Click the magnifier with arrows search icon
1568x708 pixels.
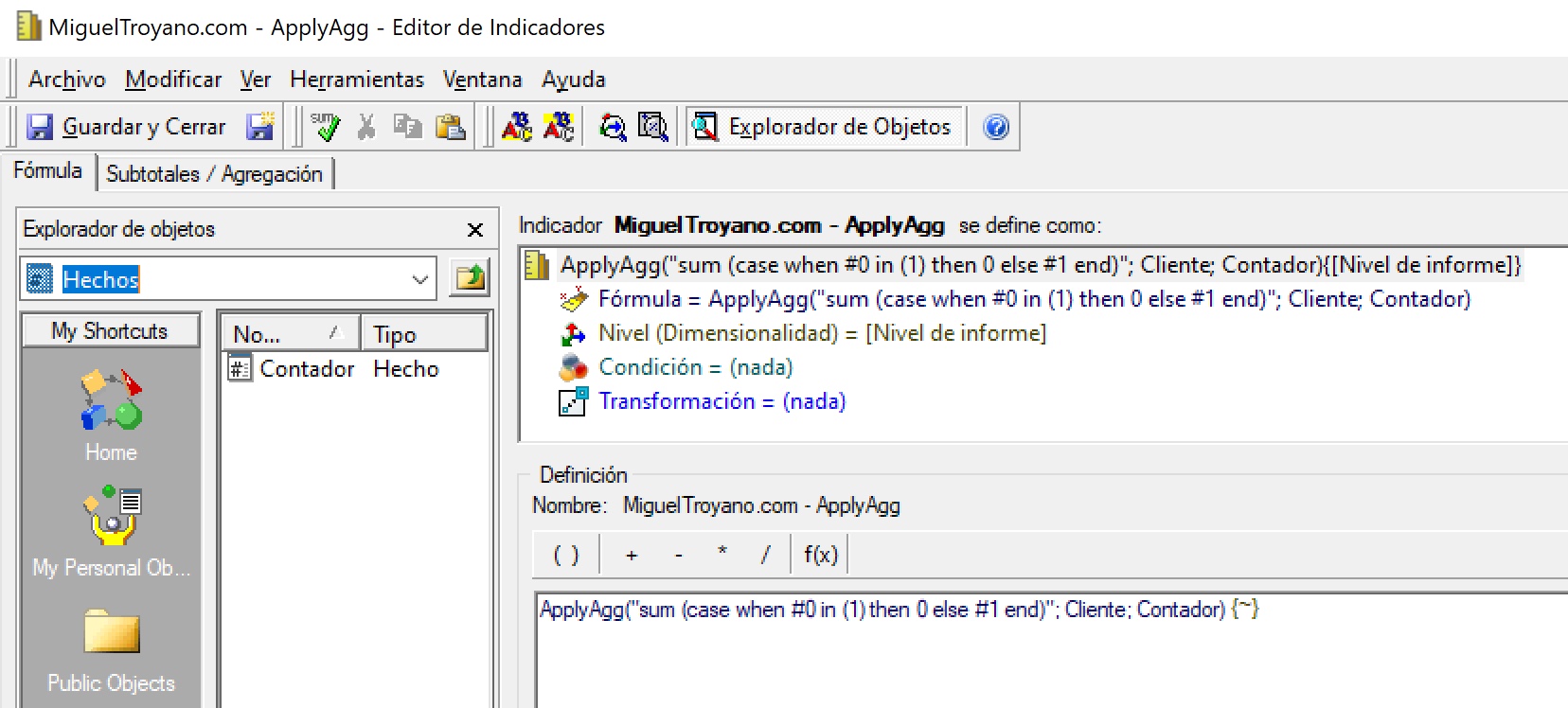coord(613,127)
